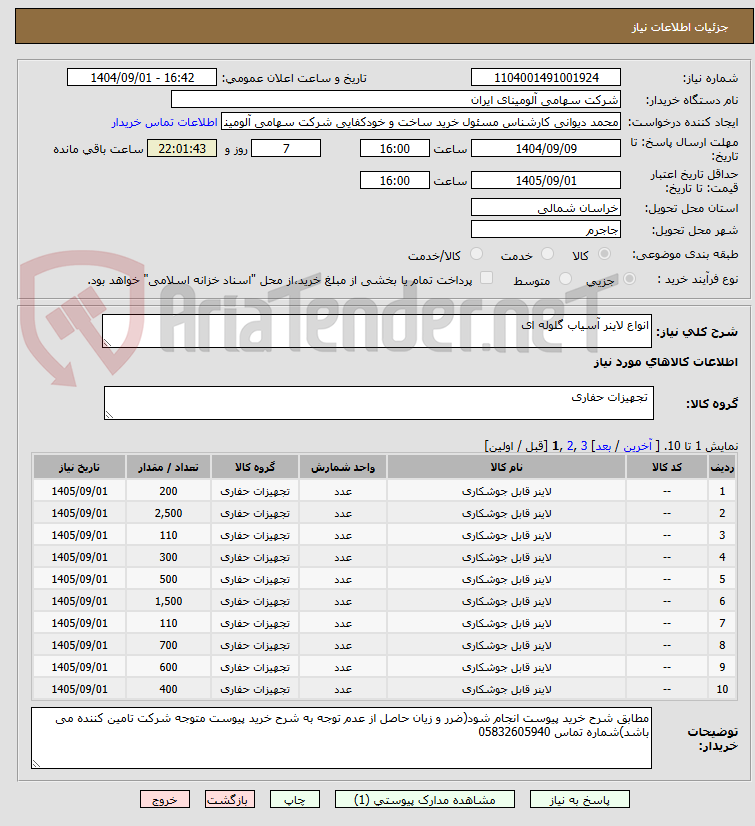The height and width of the screenshot is (826, 755).
Task: Go to page 3 of items
Action: click(x=584, y=446)
